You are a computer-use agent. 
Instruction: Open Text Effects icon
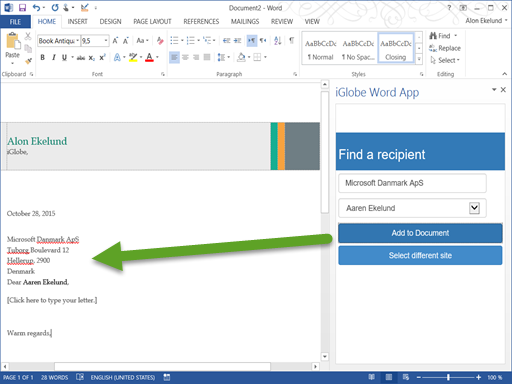(x=117, y=57)
